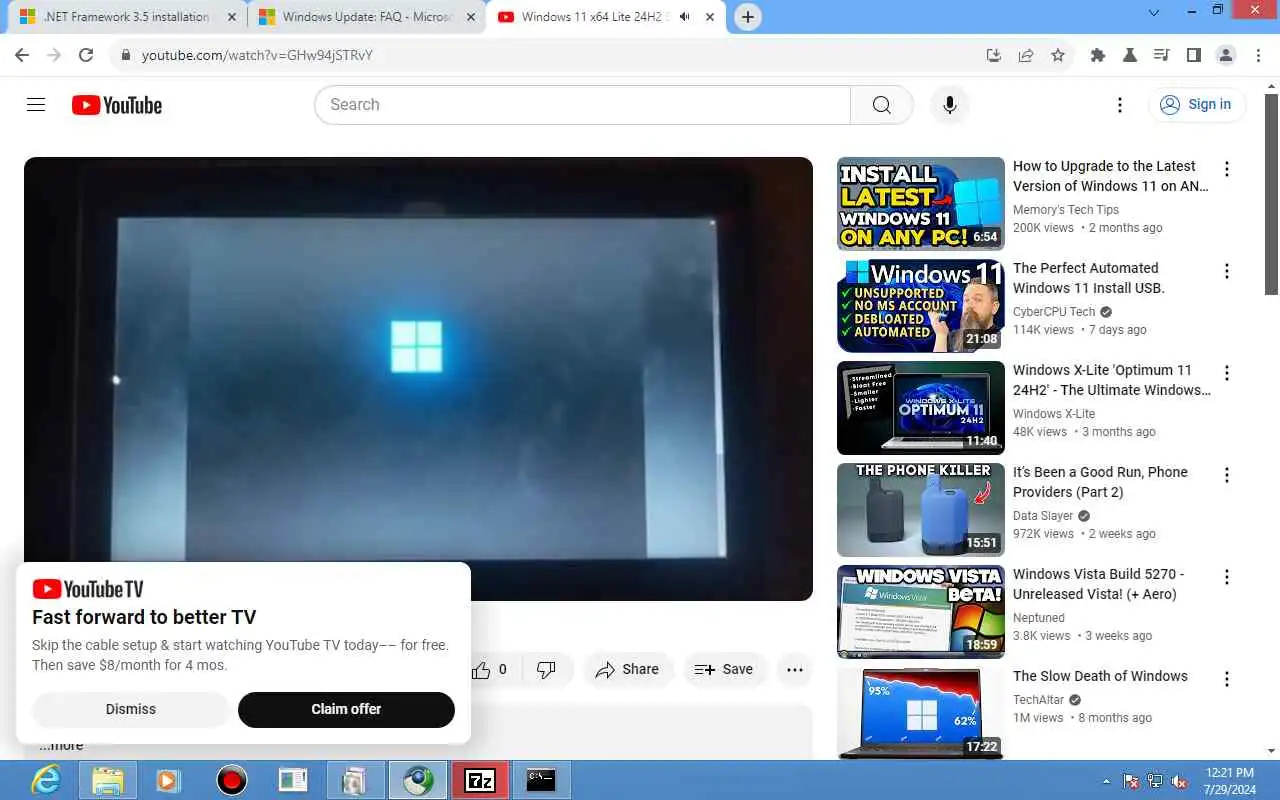Open the tab search chevron
Screen dimensions: 1280x800
pyautogui.click(x=1153, y=12)
